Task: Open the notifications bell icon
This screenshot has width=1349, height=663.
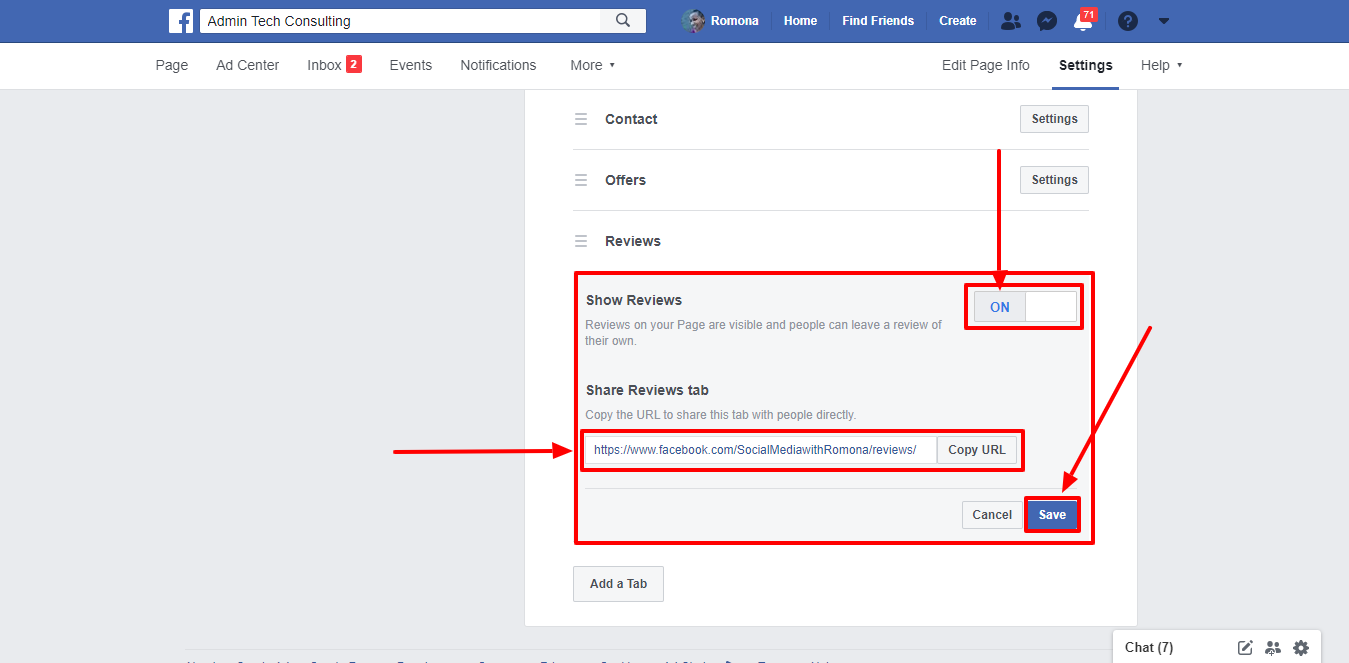Action: coord(1082,21)
